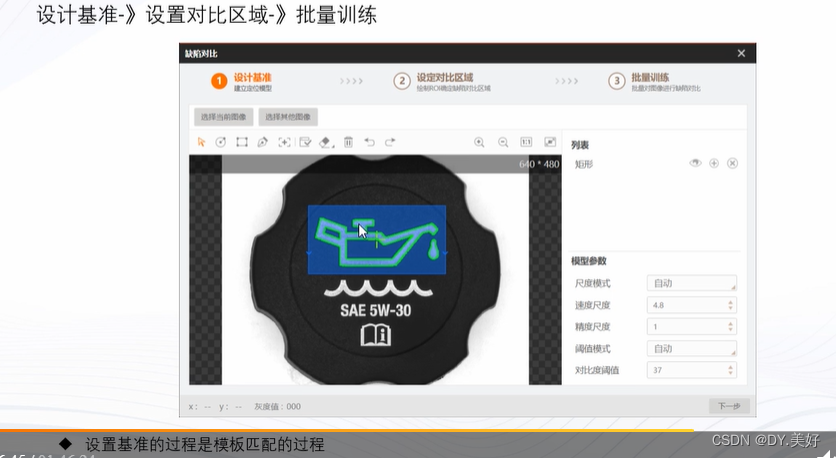836x458 pixels.
Task: Select step 3 批量训练
Action: (x=654, y=81)
